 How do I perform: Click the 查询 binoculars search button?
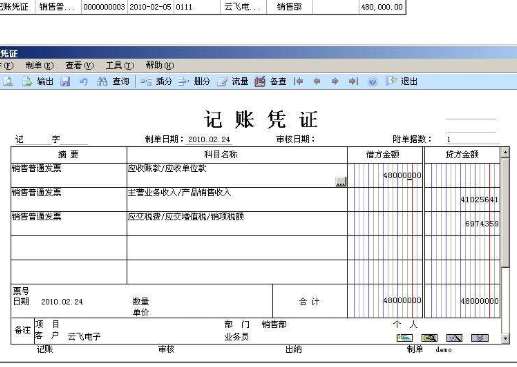(113, 81)
